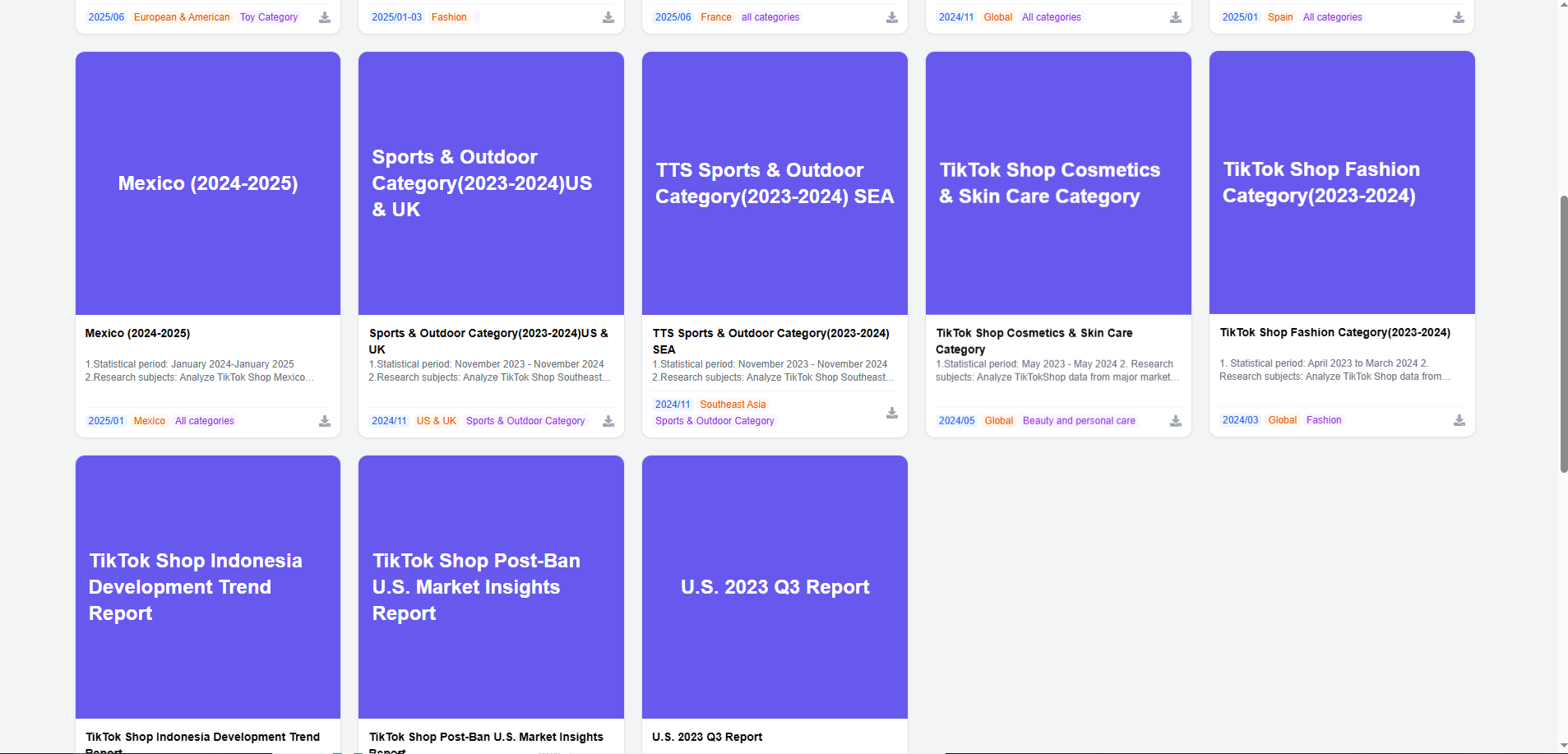The image size is (1568, 754).
Task: Click the Southeast Asia region tag
Action: click(733, 405)
